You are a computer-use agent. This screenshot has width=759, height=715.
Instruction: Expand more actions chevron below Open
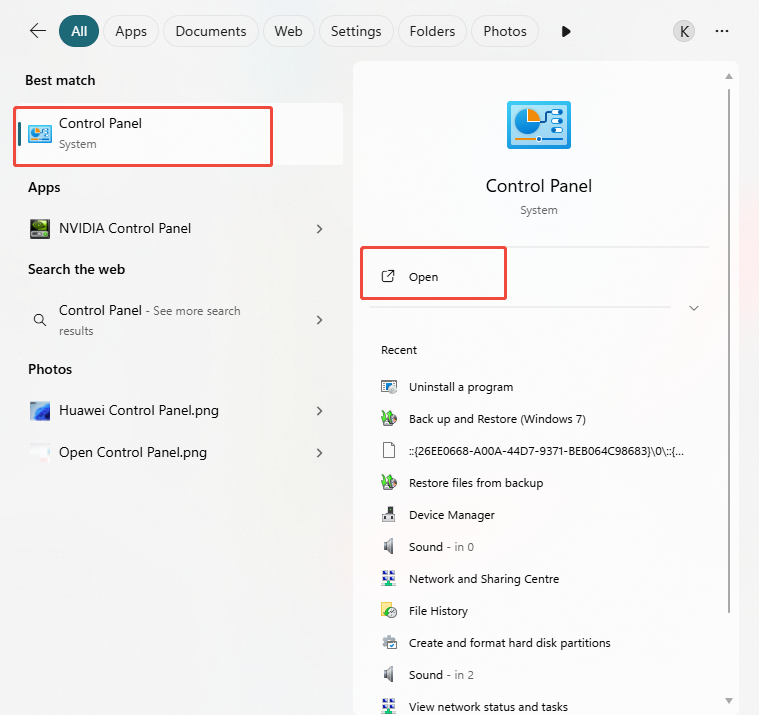pos(694,308)
